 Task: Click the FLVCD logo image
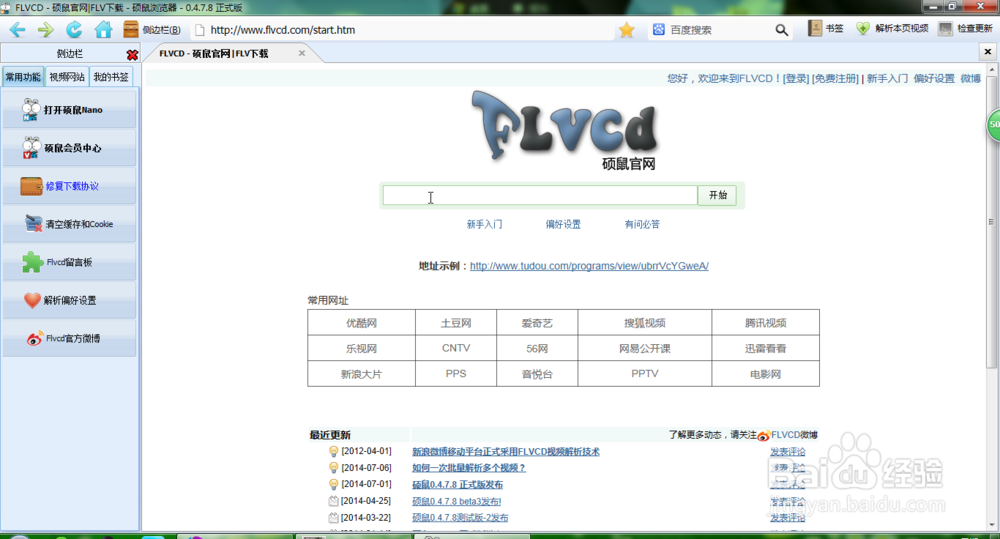pyautogui.click(x=565, y=130)
